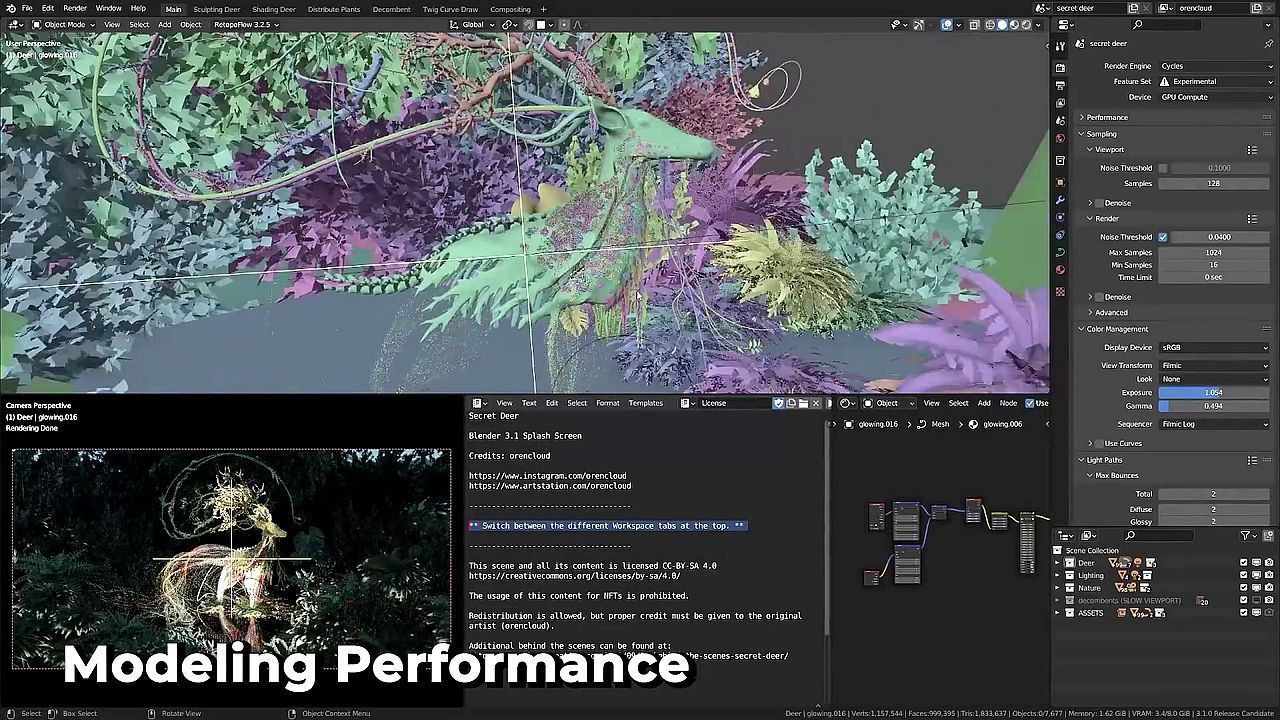Viewport: 1280px width, 720px height.
Task: Open the World properties tab icon
Action: (x=1060, y=139)
